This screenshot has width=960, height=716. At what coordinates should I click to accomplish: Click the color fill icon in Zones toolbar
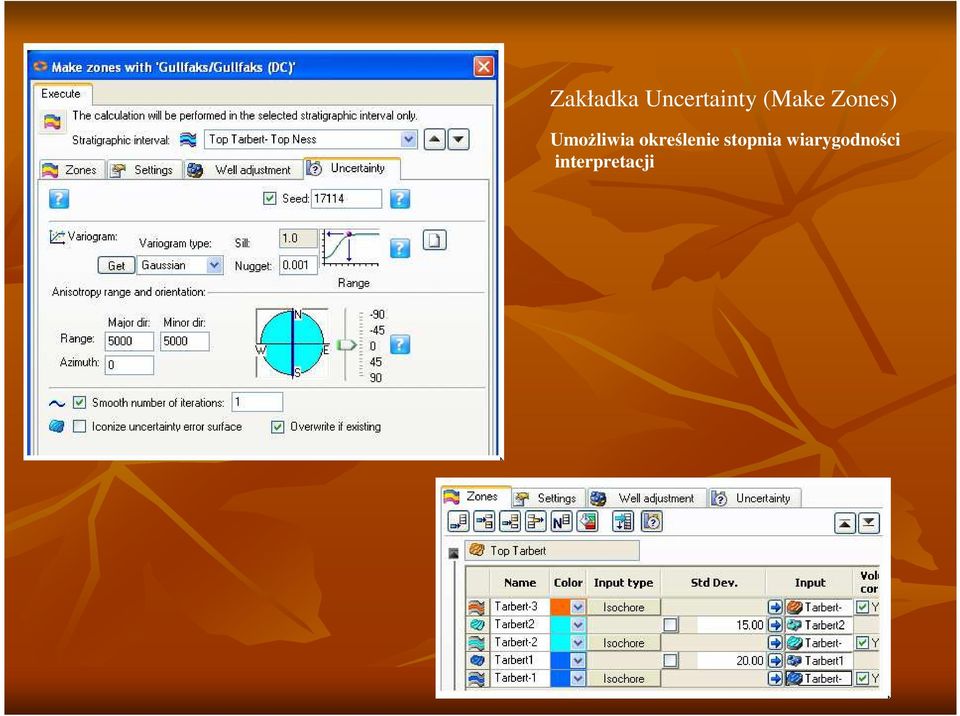(x=587, y=522)
